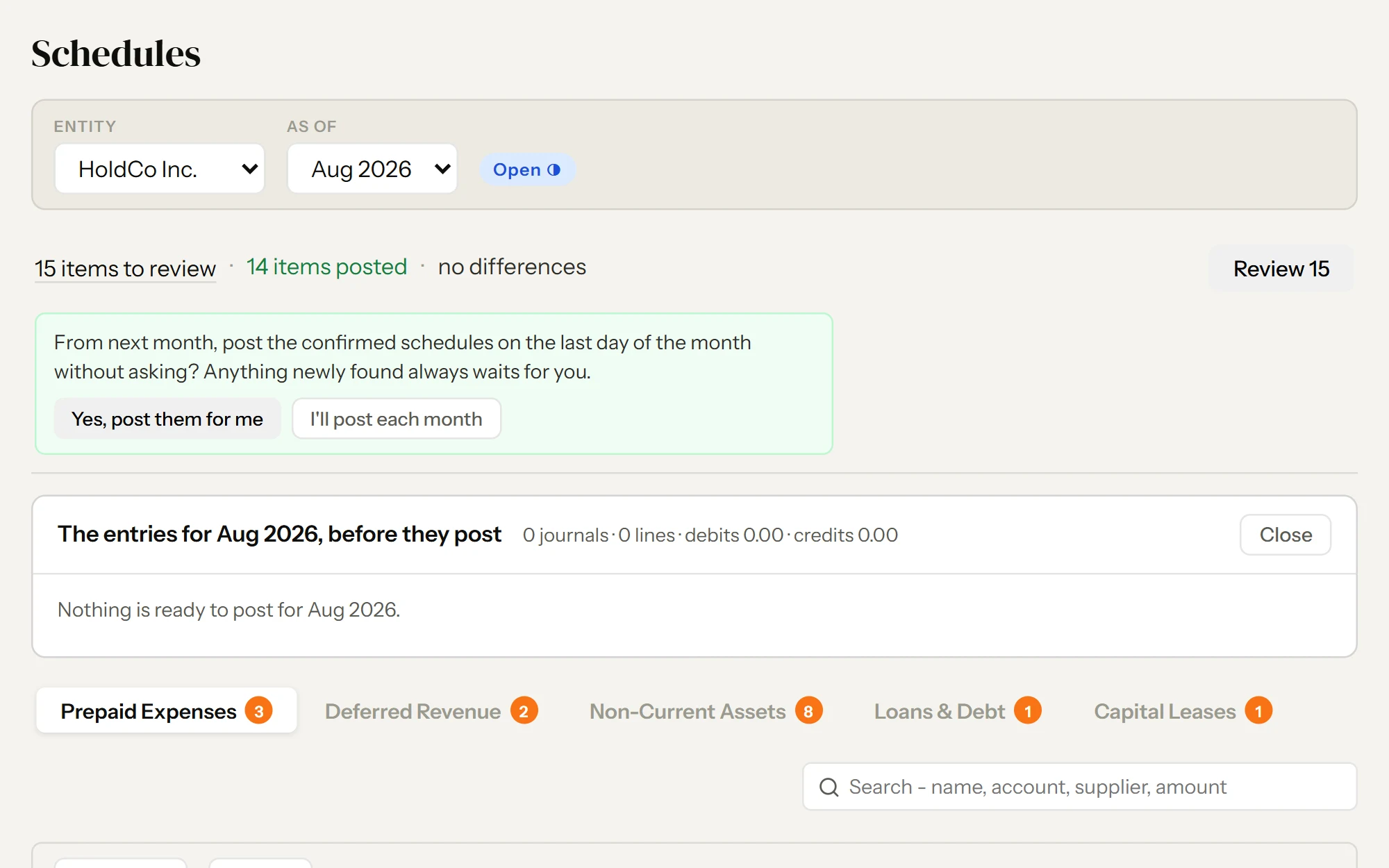The width and height of the screenshot is (1389, 868).
Task: Click the orange 8 badge on Non-Current Assets
Action: point(808,711)
